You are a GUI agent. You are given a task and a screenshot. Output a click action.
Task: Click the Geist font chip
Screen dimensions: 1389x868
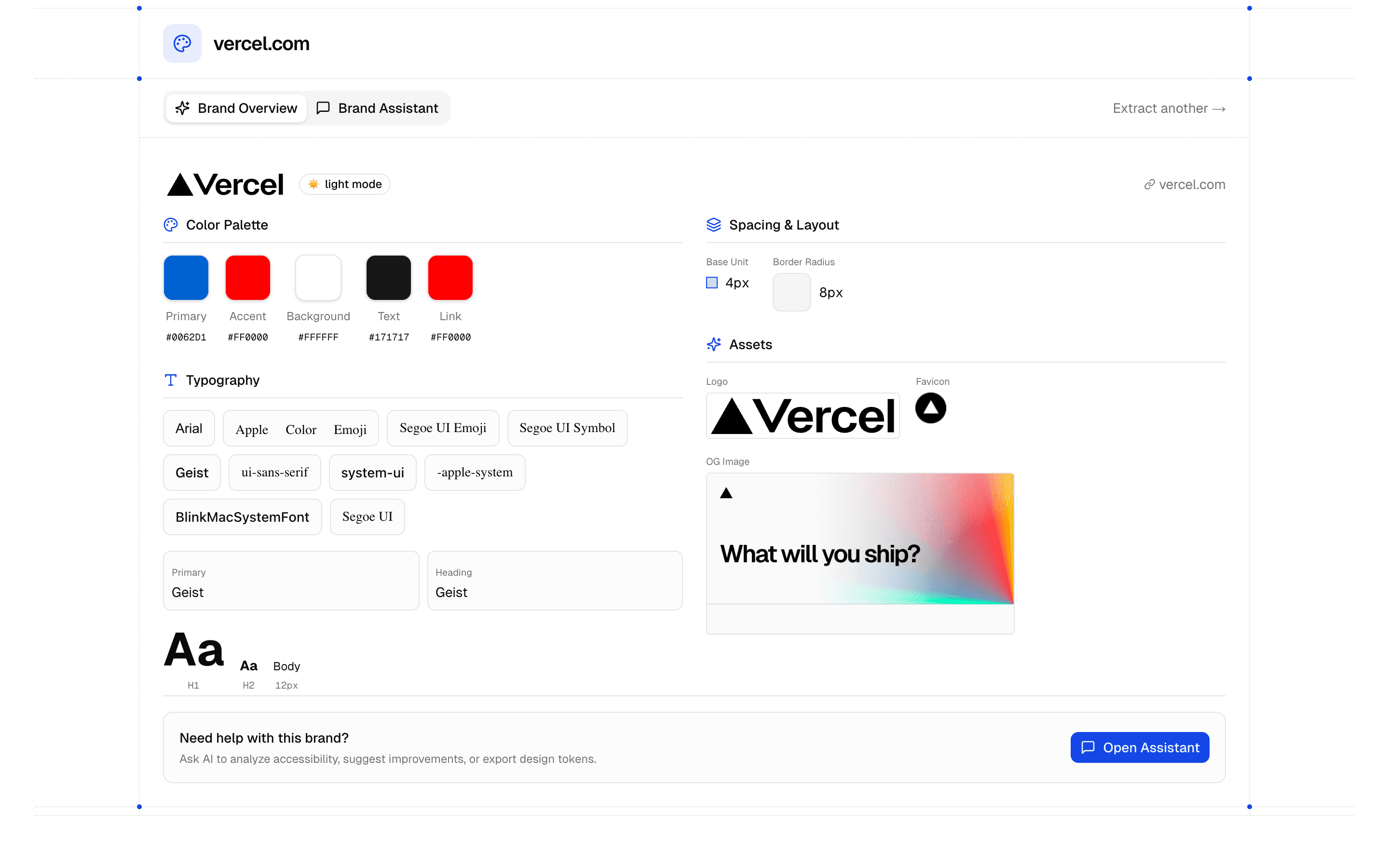(191, 472)
